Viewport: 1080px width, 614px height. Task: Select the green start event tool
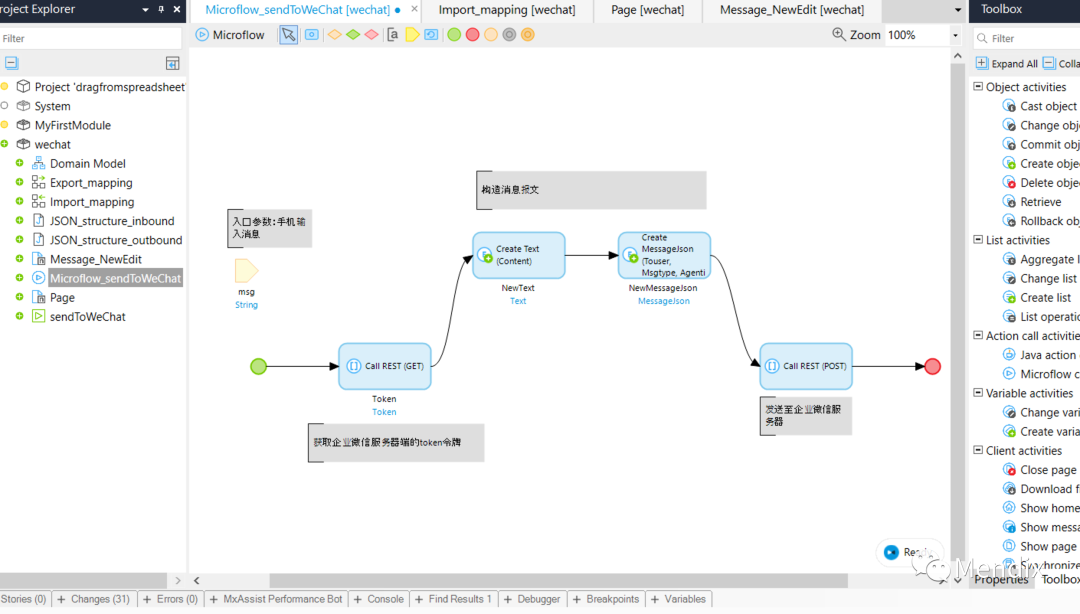click(x=454, y=34)
